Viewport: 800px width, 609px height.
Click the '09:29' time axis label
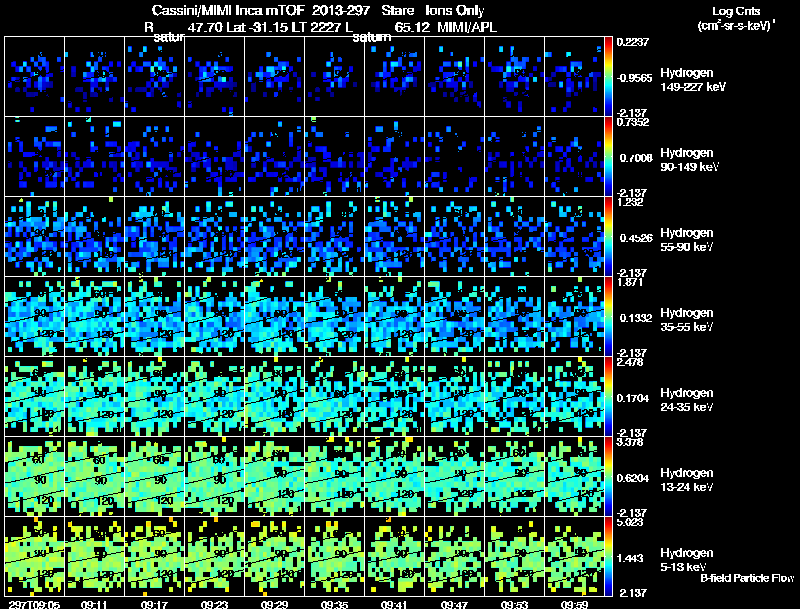pos(274,605)
